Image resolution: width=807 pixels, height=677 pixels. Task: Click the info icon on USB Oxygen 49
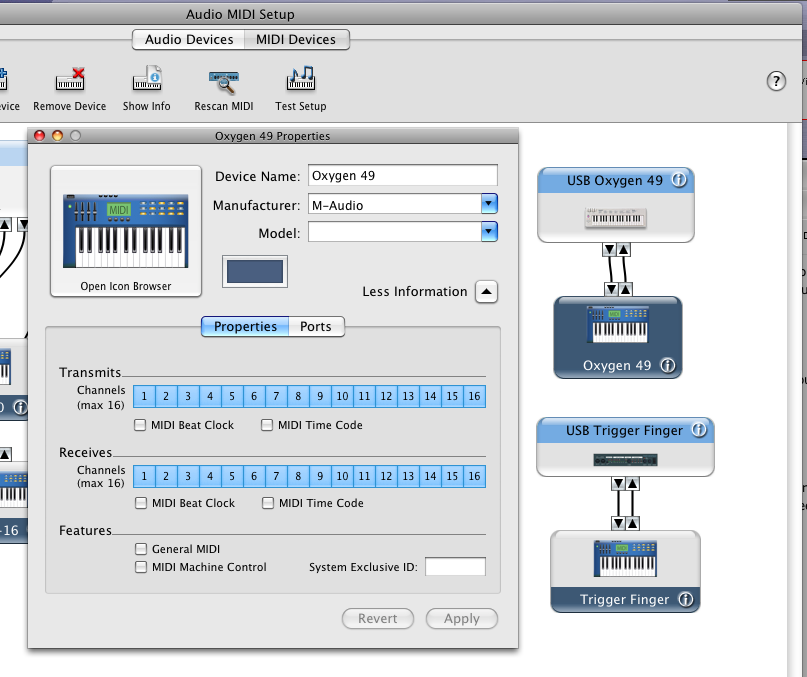coord(679,180)
